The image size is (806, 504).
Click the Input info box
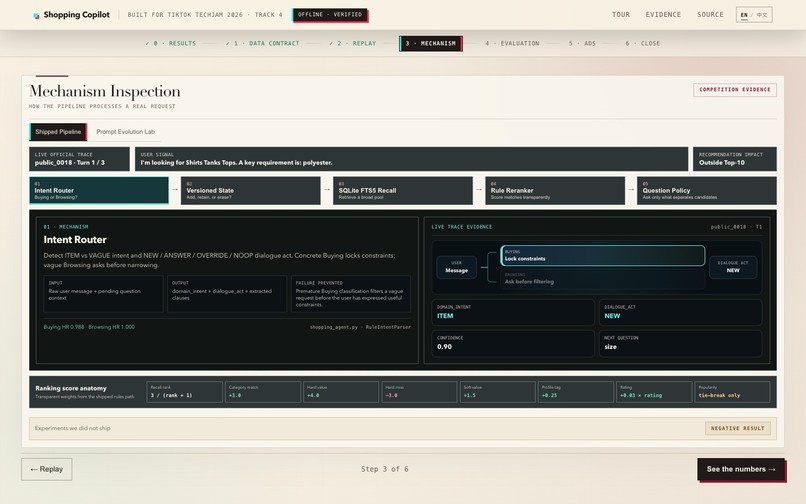pos(103,294)
